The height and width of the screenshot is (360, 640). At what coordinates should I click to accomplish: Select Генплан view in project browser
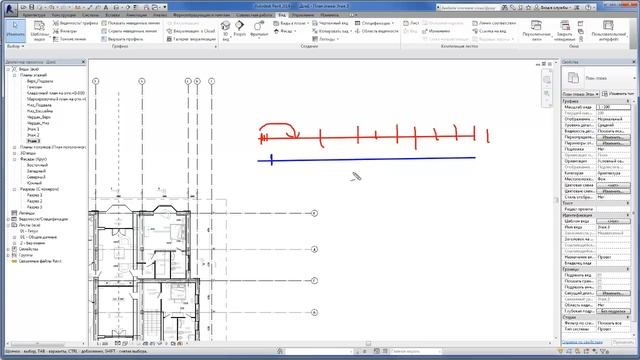[x=34, y=87]
